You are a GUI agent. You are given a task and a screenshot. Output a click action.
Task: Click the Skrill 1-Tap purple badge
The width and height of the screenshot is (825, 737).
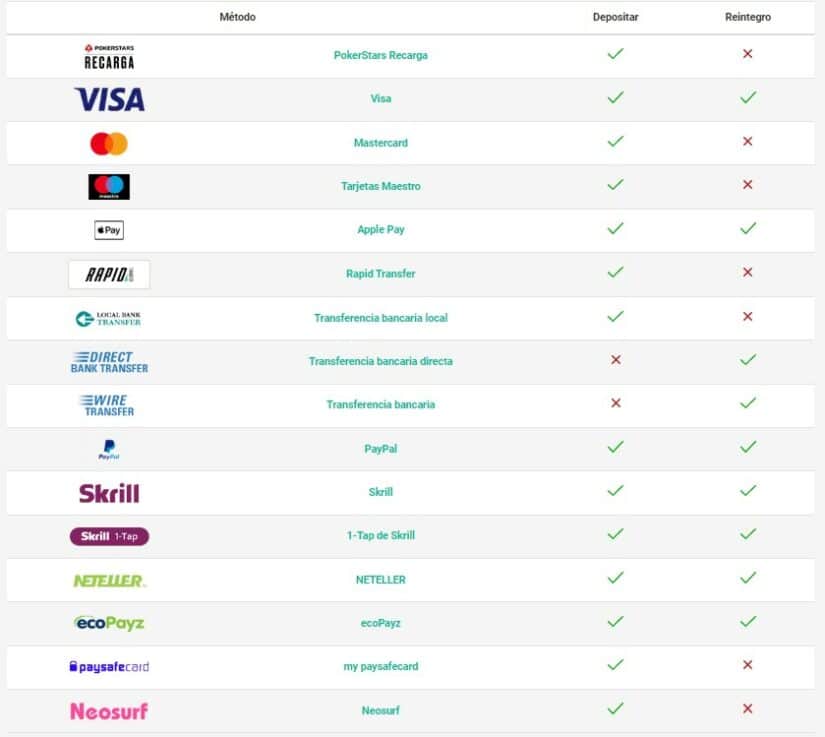pos(109,536)
